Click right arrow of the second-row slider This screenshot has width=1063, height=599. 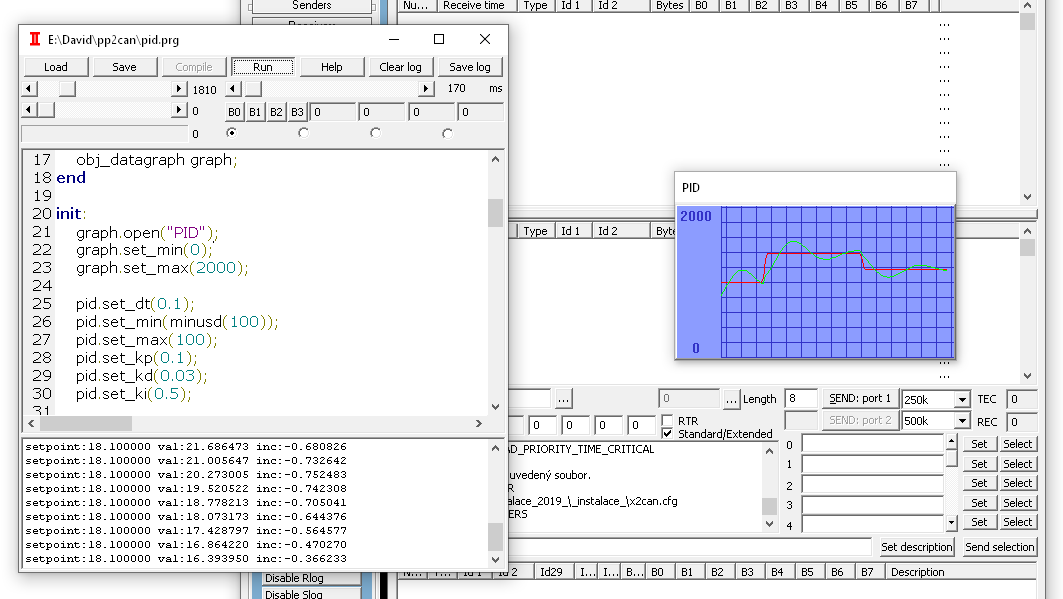pos(179,110)
